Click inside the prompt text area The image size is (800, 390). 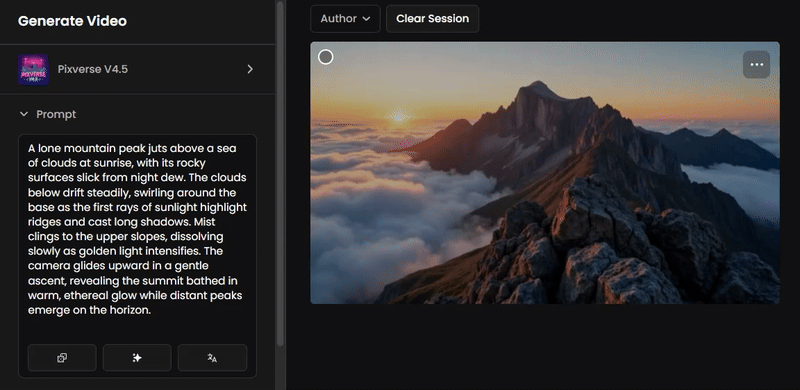click(x=137, y=230)
